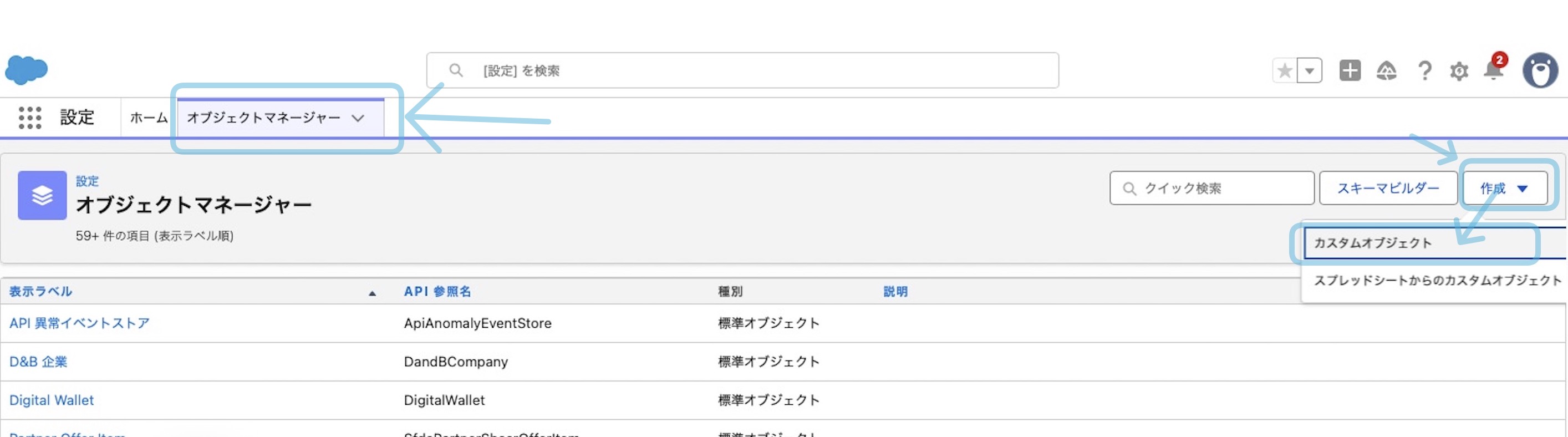Open the setup gear menu
This screenshot has width=1568, height=437.
pyautogui.click(x=1459, y=71)
